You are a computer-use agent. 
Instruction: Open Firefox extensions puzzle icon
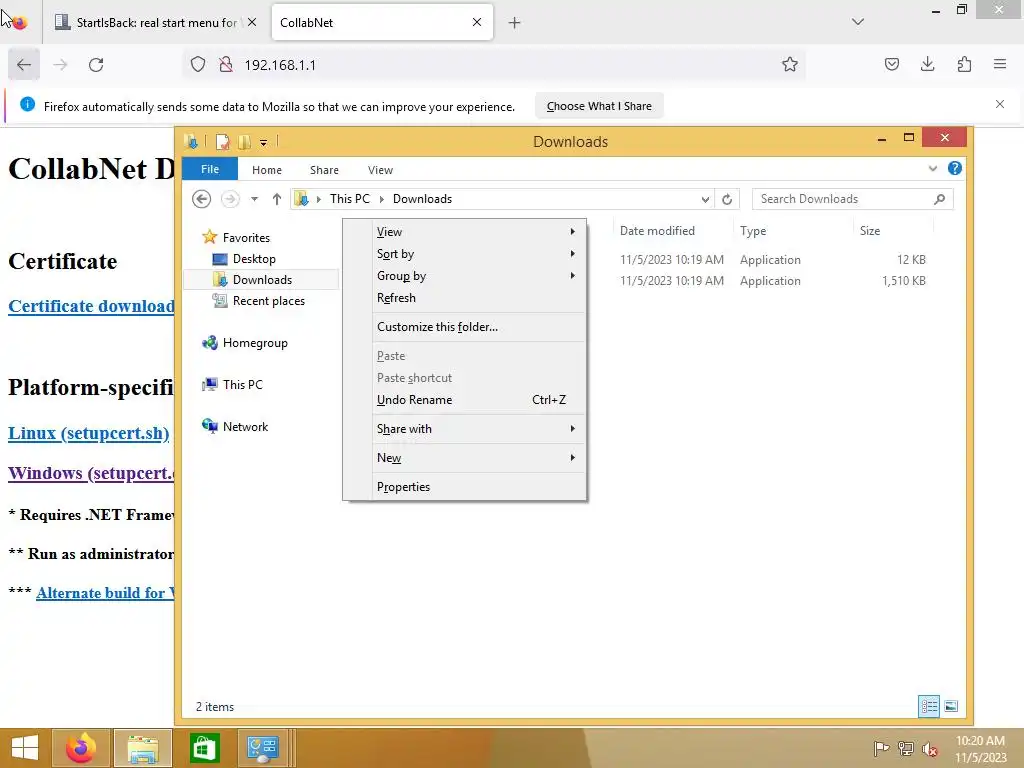tap(964, 65)
